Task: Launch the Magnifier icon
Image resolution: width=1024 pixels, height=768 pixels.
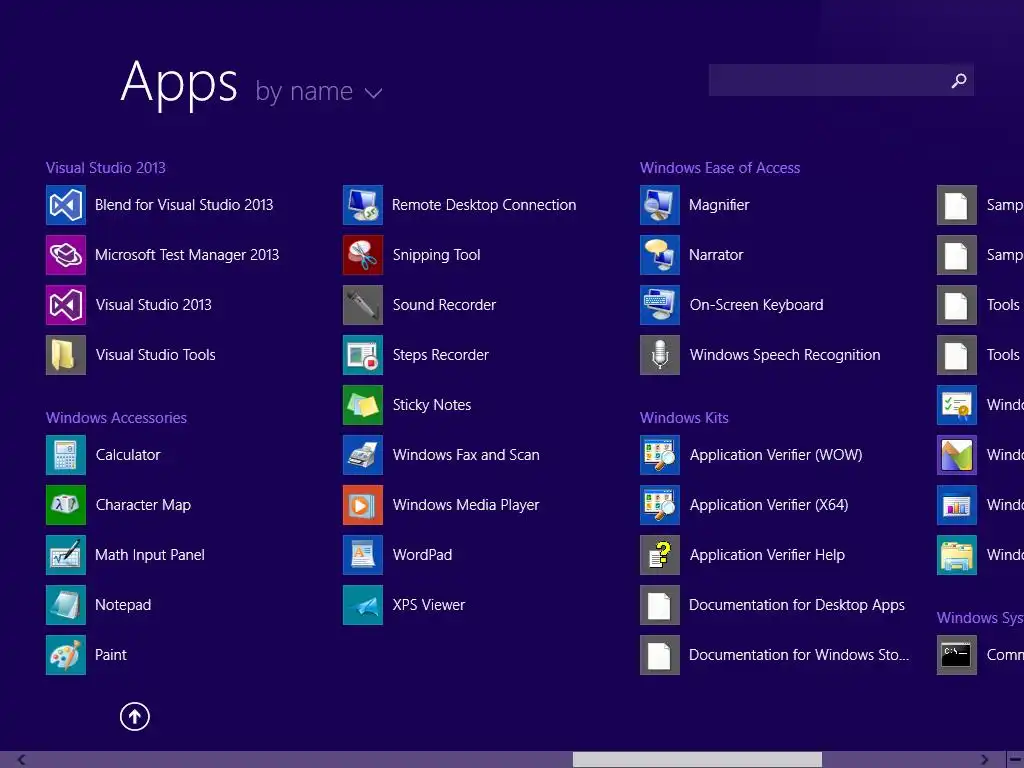Action: pos(660,205)
